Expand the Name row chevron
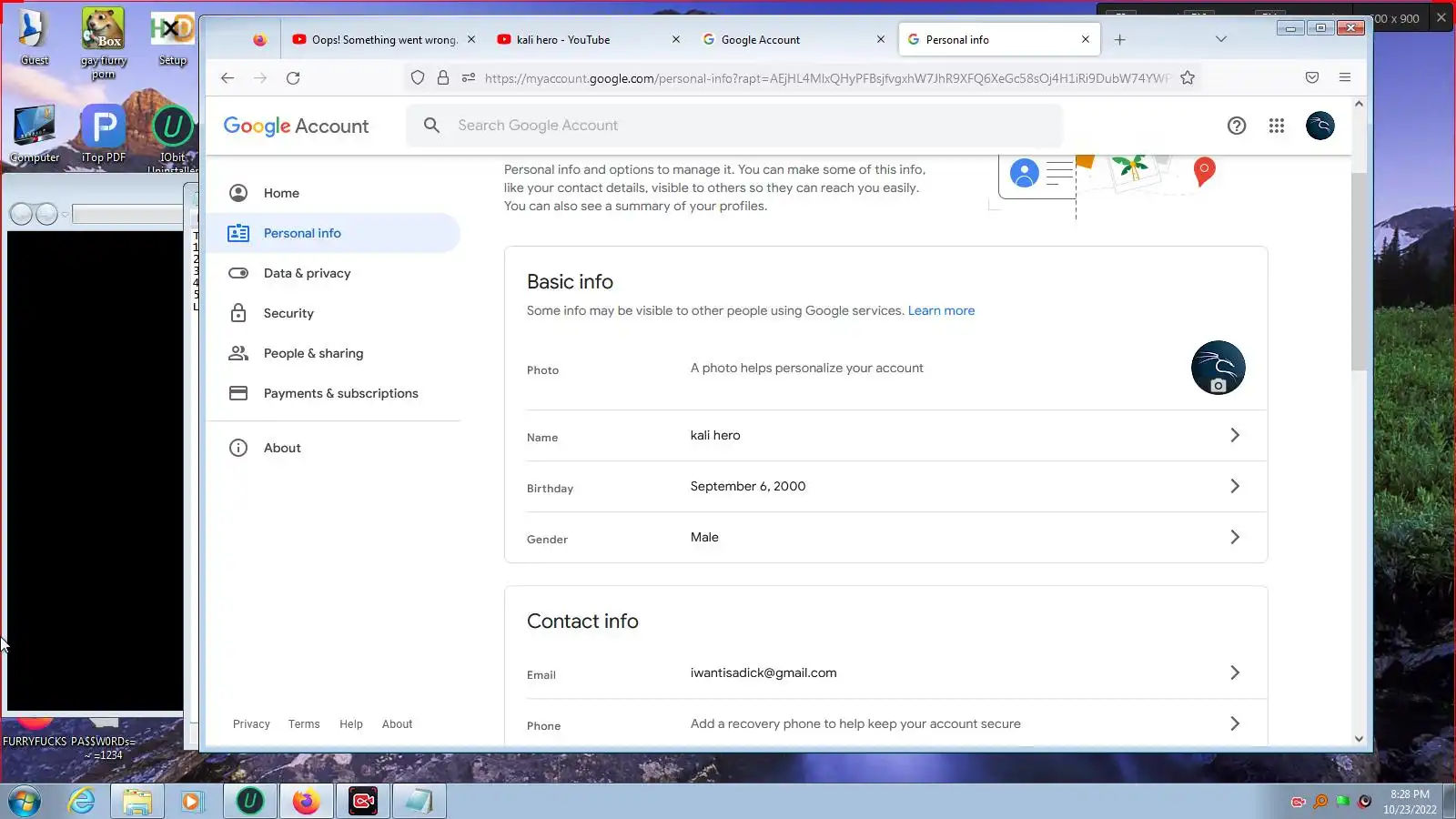1456x819 pixels. point(1235,435)
